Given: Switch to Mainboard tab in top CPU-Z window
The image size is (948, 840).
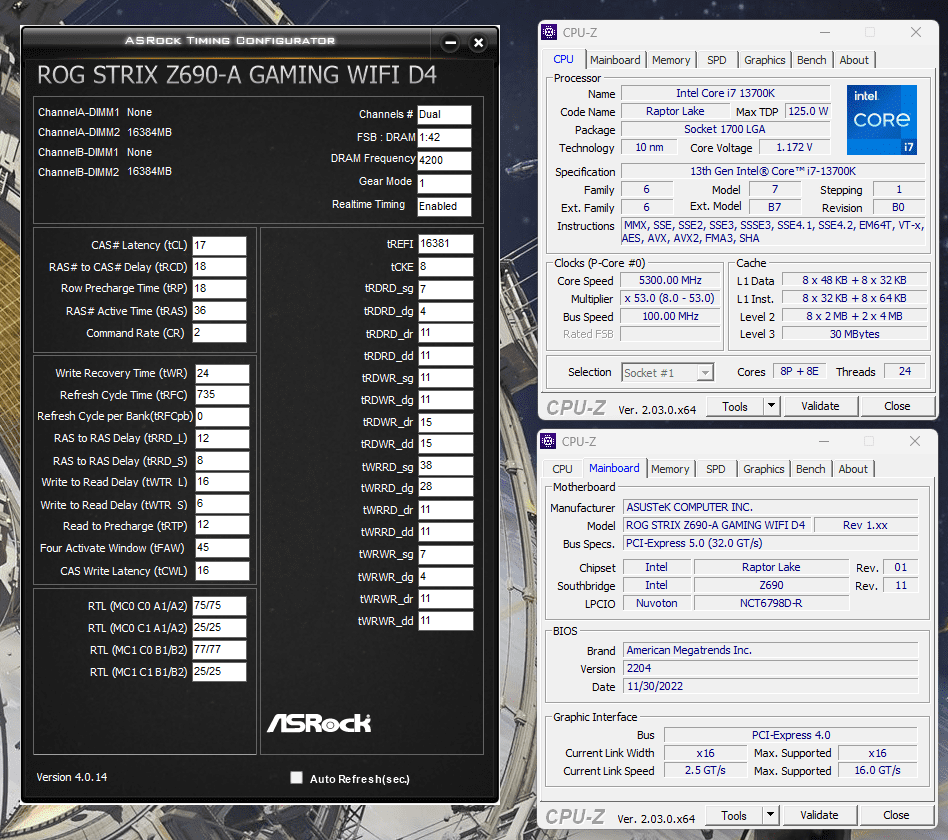Looking at the screenshot, I should 615,60.
